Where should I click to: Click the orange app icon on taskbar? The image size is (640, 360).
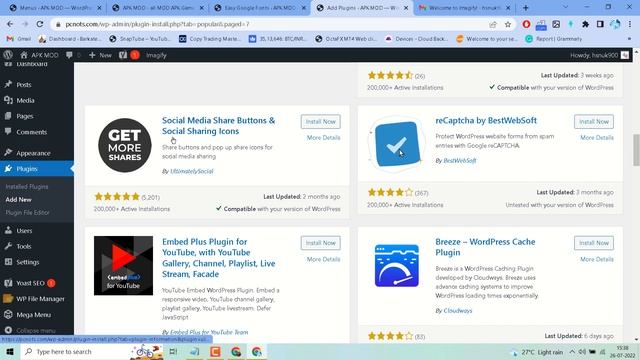pos(215,351)
